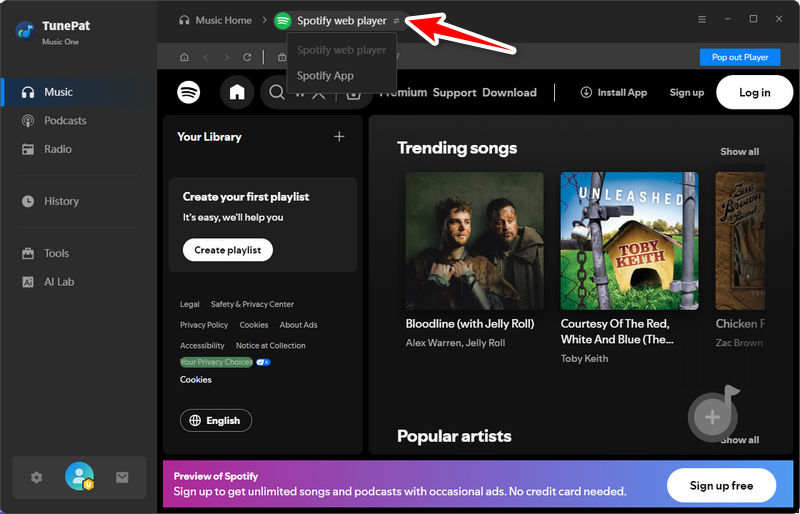Open Support link
800x514 pixels.
coord(454,92)
